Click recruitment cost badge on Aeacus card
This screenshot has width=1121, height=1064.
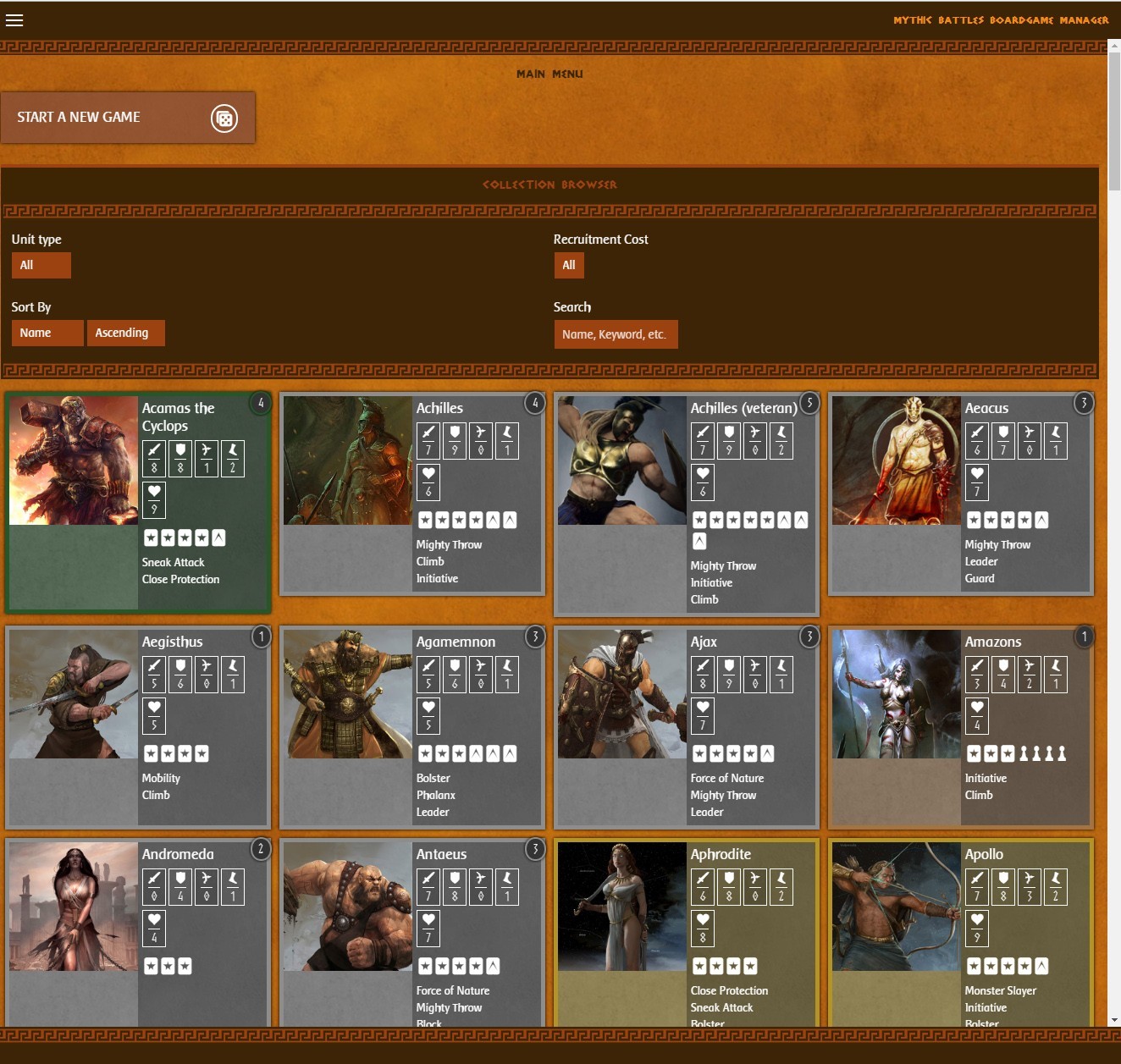click(x=1084, y=403)
